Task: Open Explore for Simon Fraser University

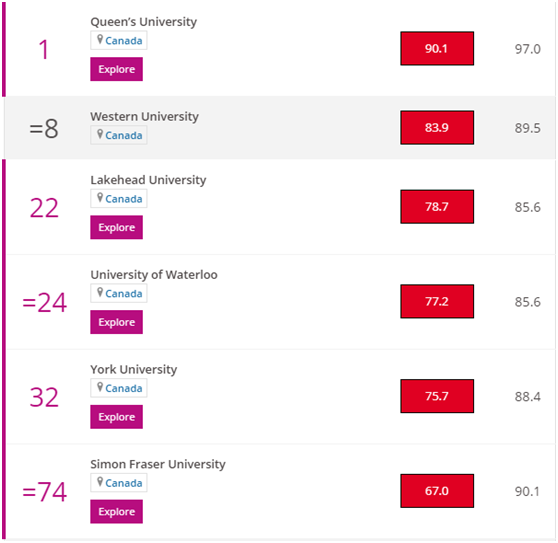Action: click(116, 512)
